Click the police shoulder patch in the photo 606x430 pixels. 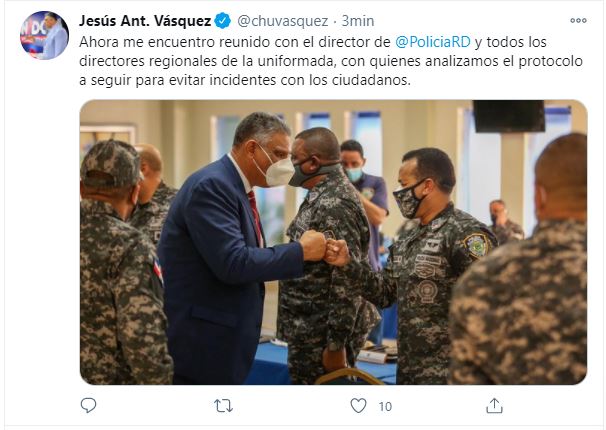pos(477,245)
